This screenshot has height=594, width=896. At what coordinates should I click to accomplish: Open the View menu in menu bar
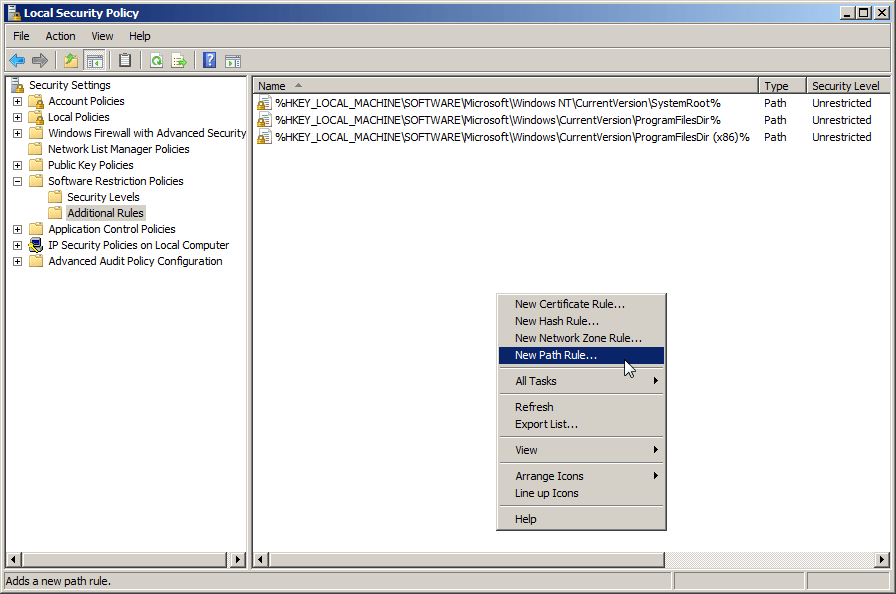point(102,36)
